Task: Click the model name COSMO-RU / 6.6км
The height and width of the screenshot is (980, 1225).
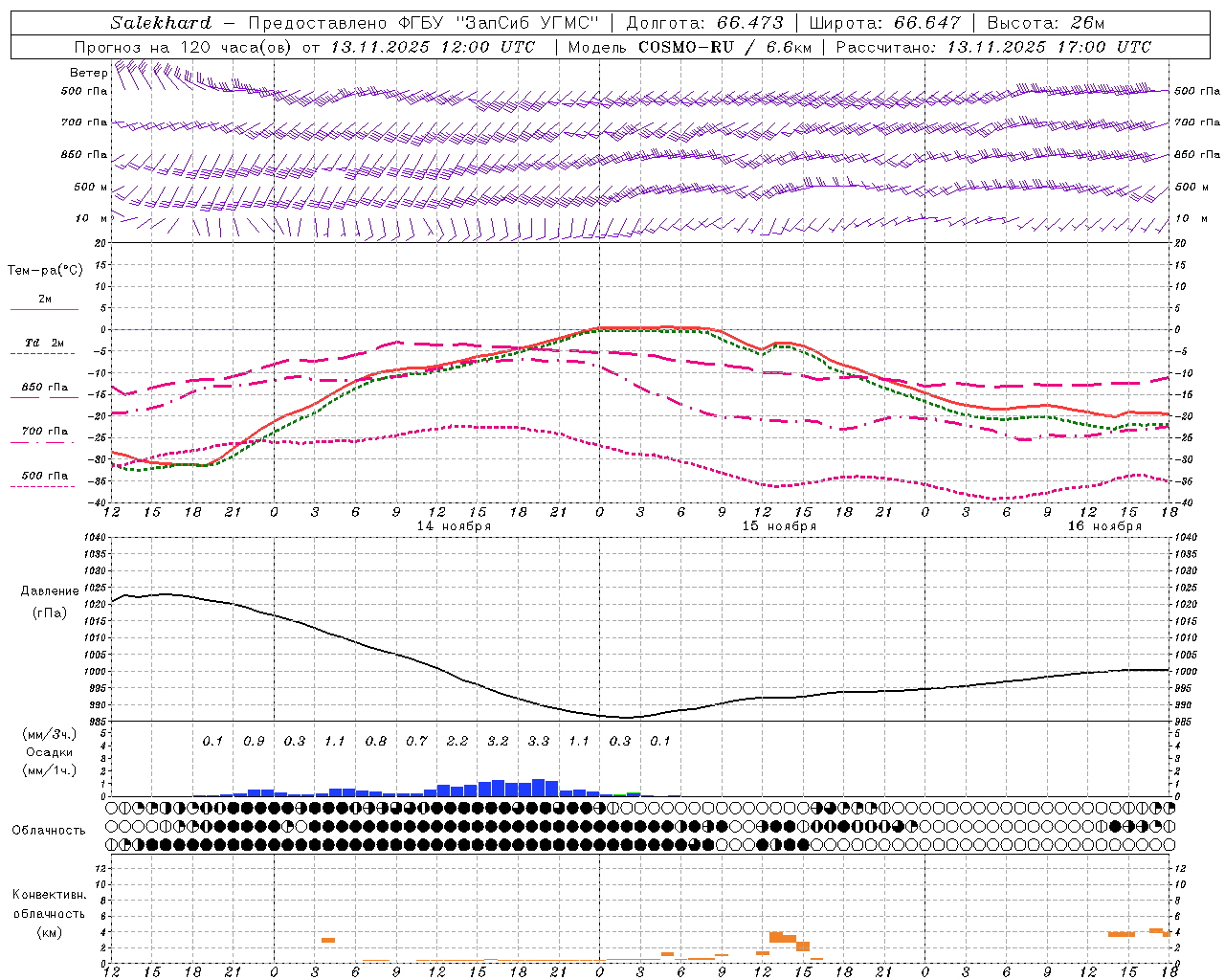Action: point(725,47)
